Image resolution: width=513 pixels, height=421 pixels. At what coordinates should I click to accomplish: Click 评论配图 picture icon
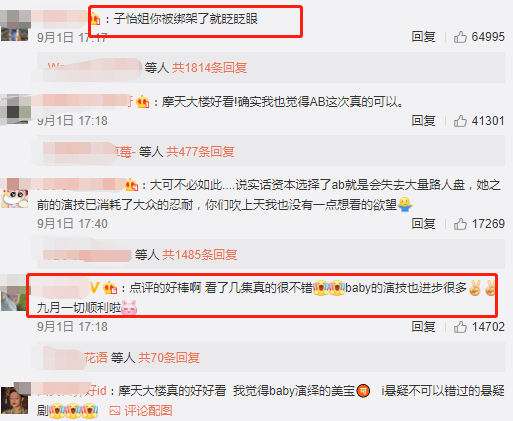point(115,411)
